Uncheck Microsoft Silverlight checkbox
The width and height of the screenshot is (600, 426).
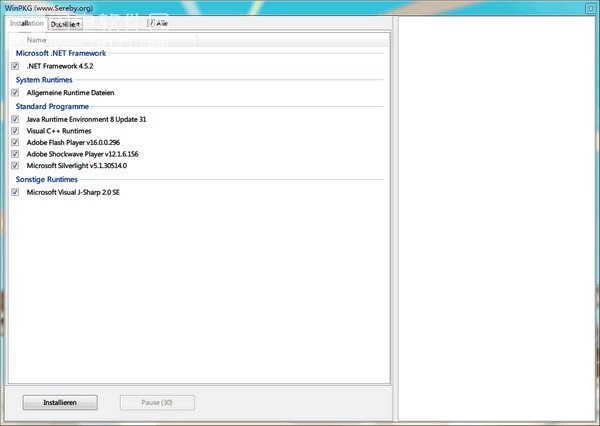(x=15, y=165)
